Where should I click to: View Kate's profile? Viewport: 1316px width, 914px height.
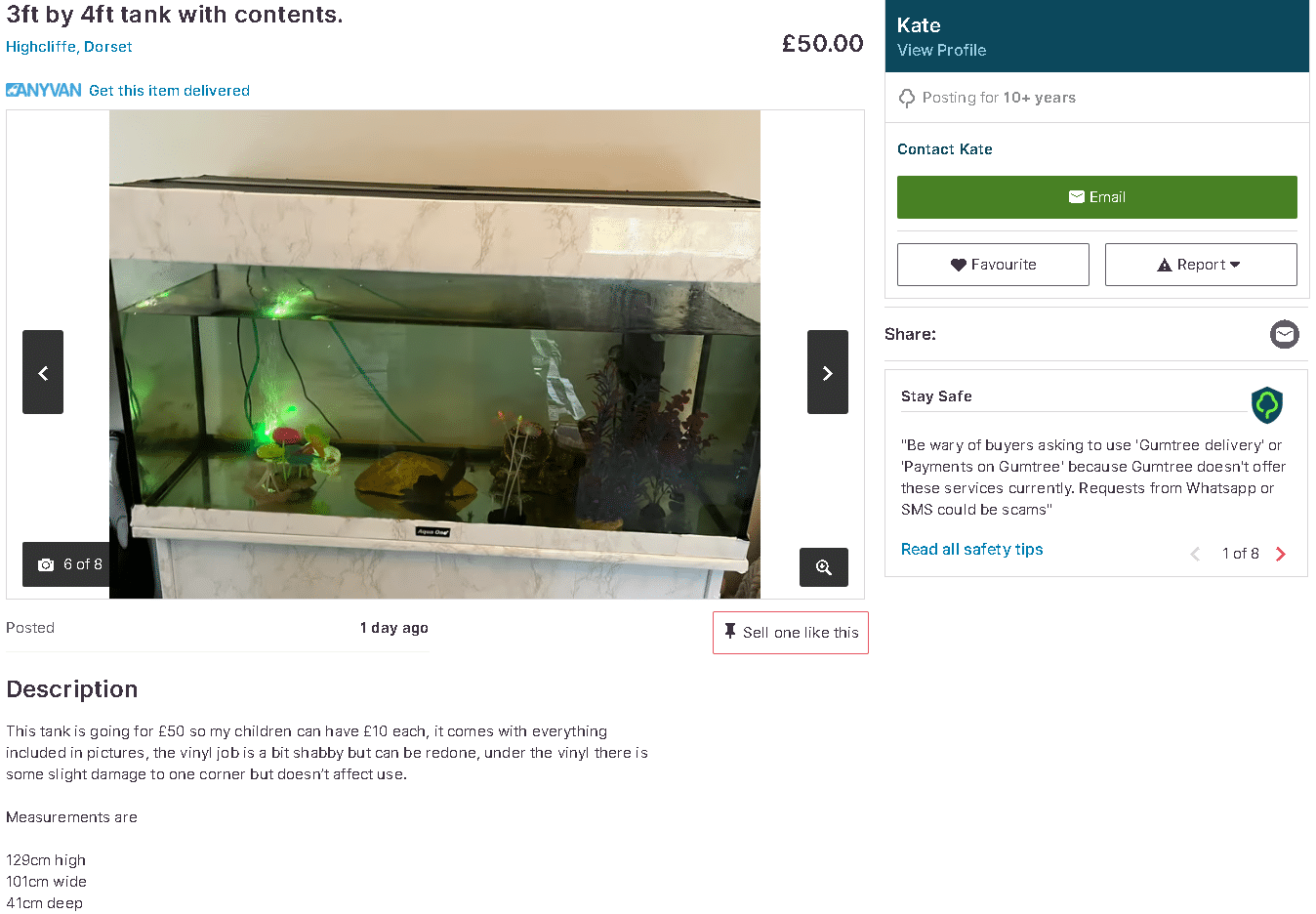pyautogui.click(x=941, y=51)
